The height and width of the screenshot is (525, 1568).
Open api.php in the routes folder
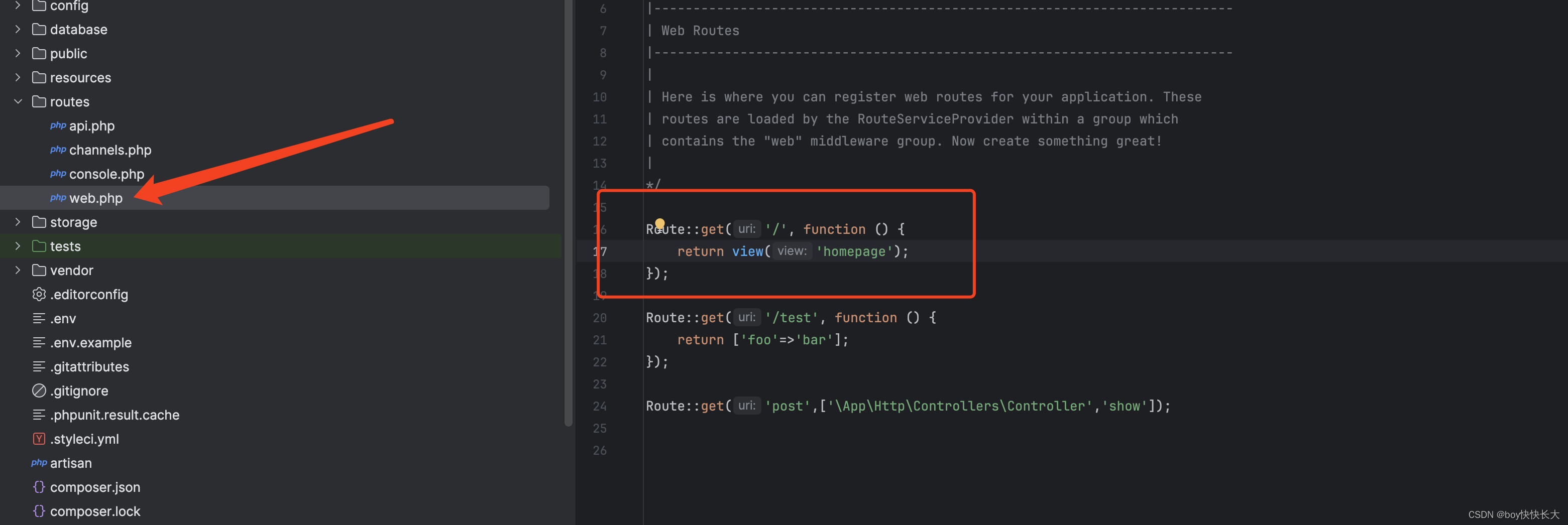point(92,126)
